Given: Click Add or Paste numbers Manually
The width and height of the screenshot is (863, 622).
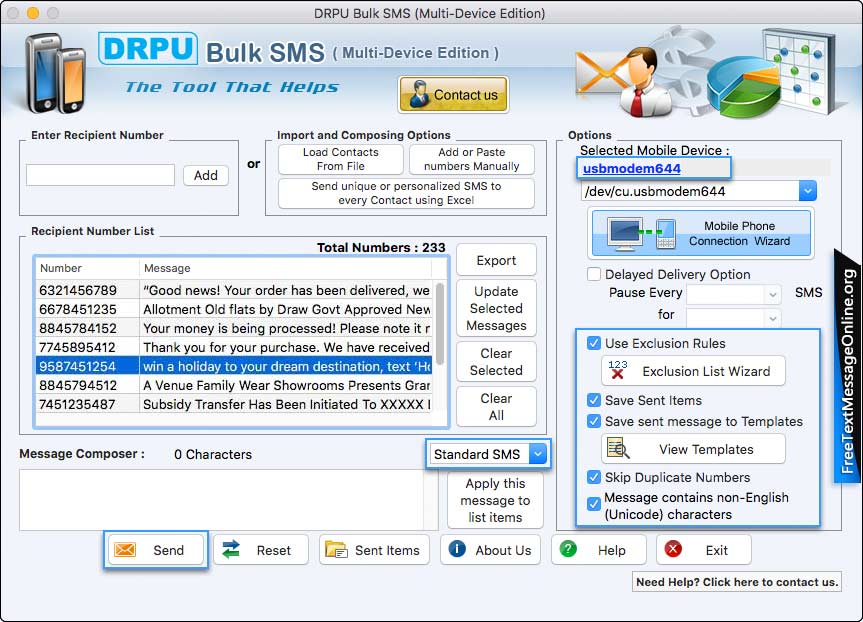Looking at the screenshot, I should coord(472,159).
